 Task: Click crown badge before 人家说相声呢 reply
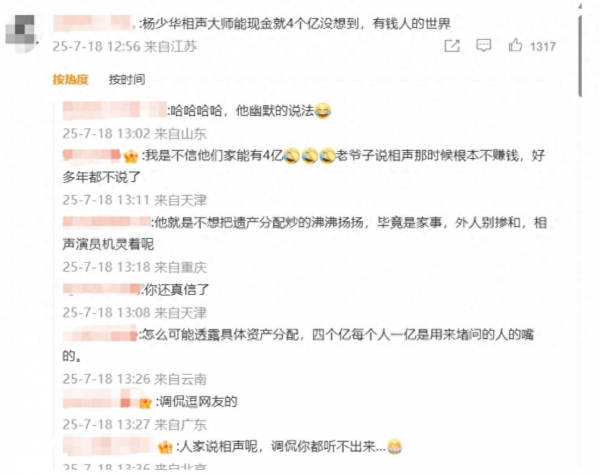165,447
